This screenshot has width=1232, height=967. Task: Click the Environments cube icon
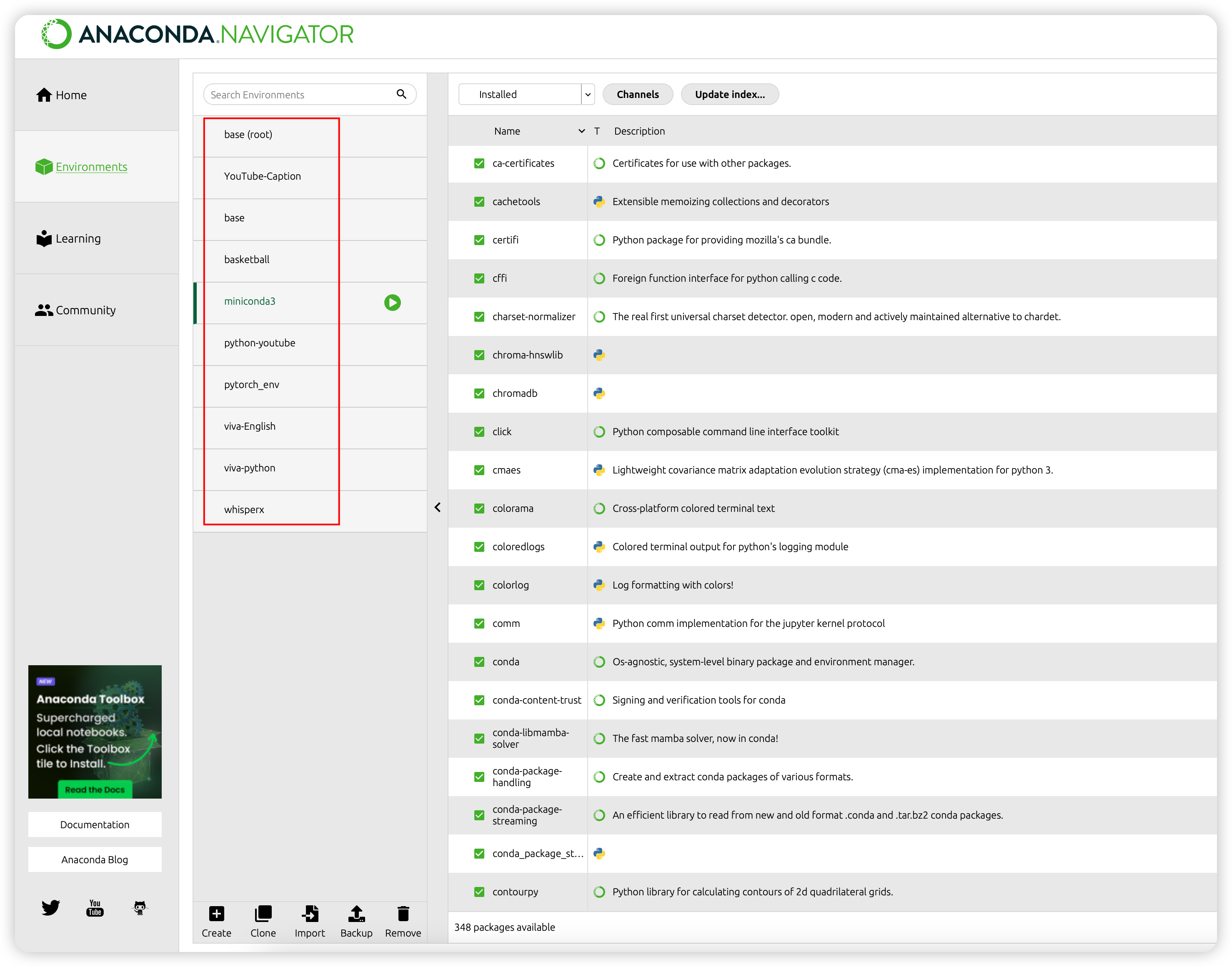[x=44, y=167]
